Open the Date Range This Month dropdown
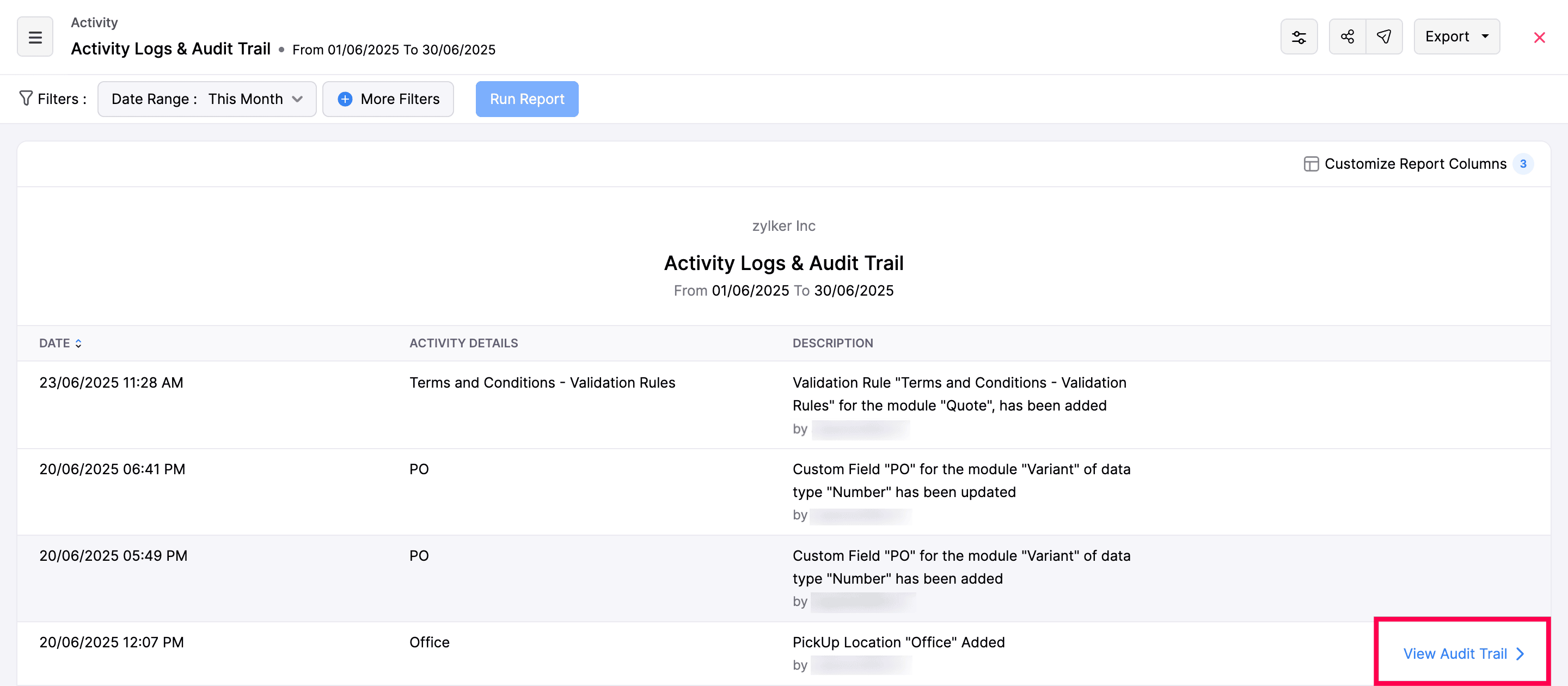The image size is (1568, 686). 206,99
